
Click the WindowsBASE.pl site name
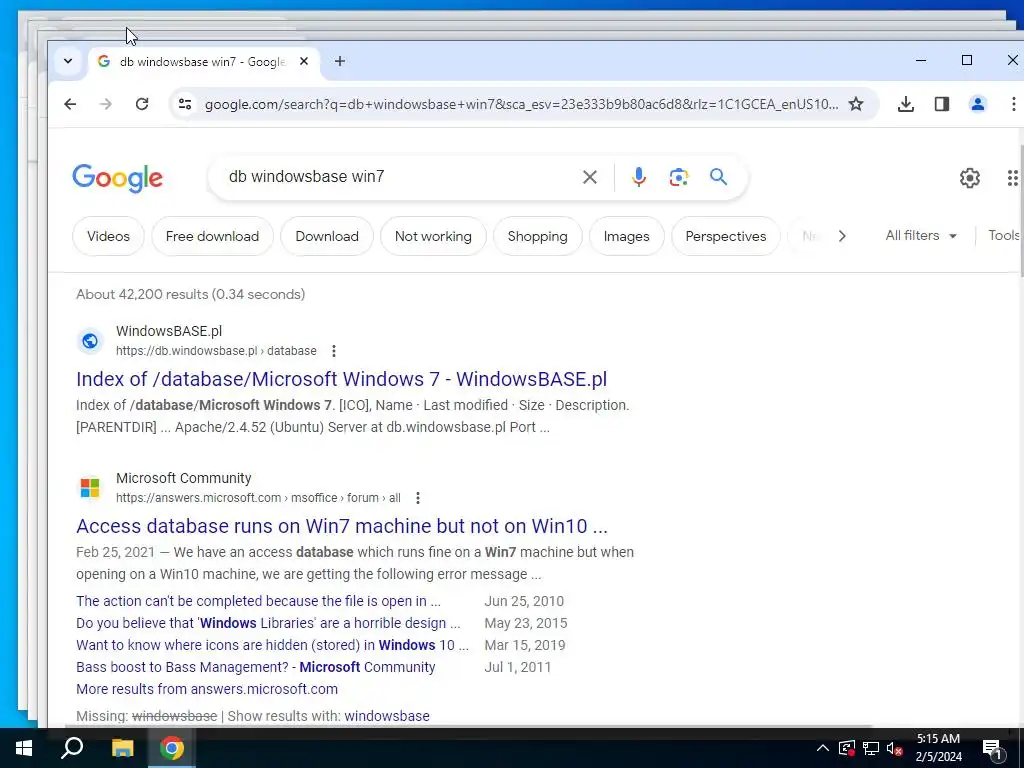point(169,331)
